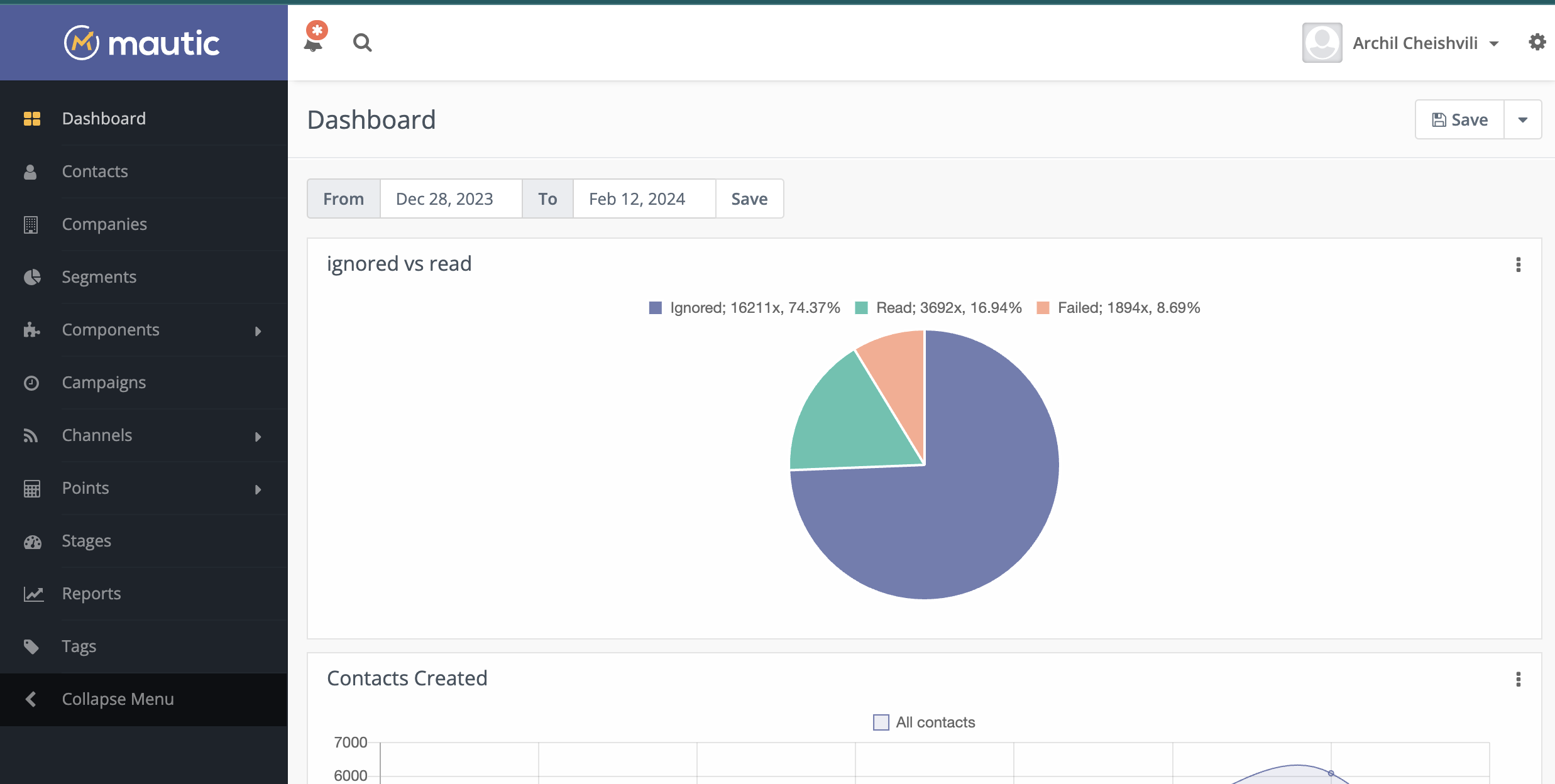Open Reports from the sidebar
This screenshot has height=784, width=1555.
(x=91, y=594)
